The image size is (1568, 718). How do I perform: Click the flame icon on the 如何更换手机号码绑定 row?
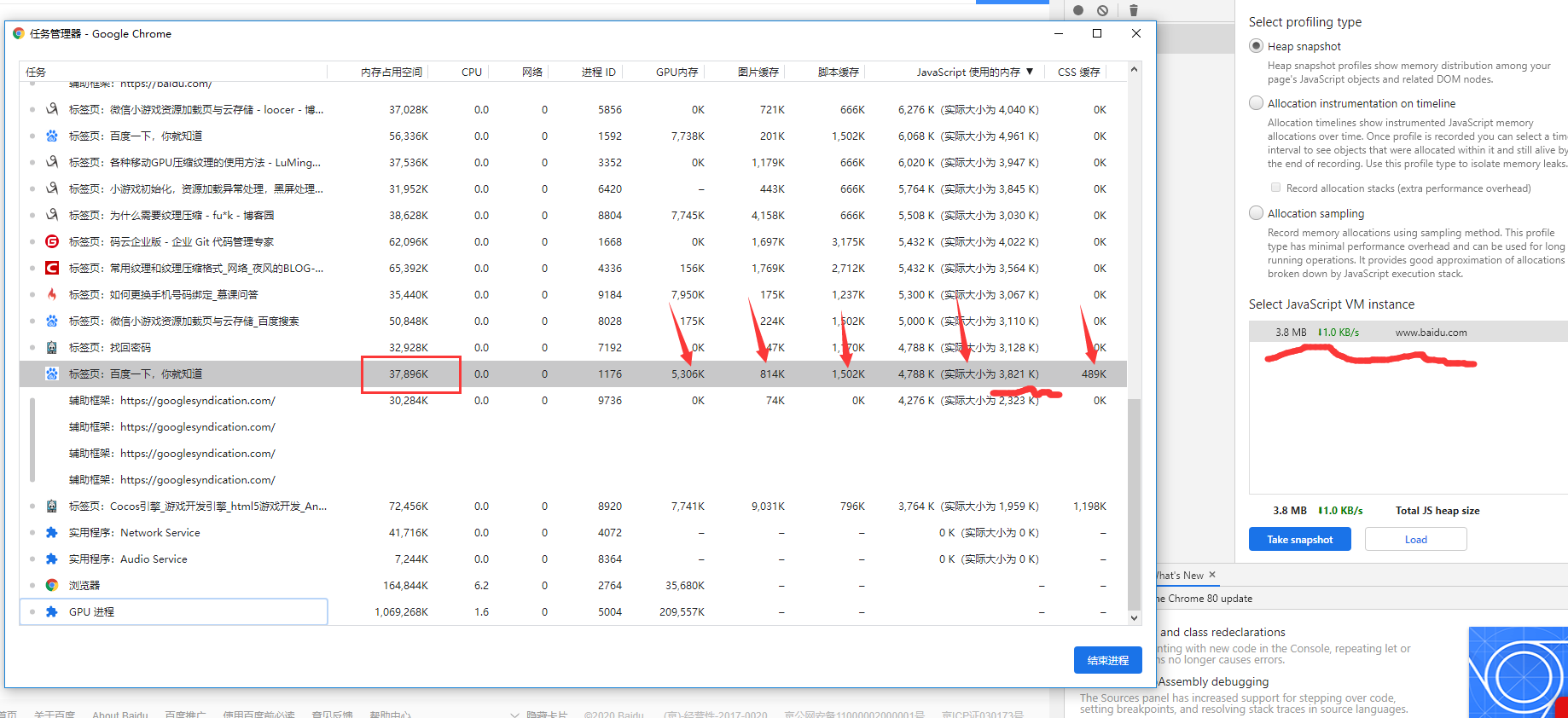[52, 294]
